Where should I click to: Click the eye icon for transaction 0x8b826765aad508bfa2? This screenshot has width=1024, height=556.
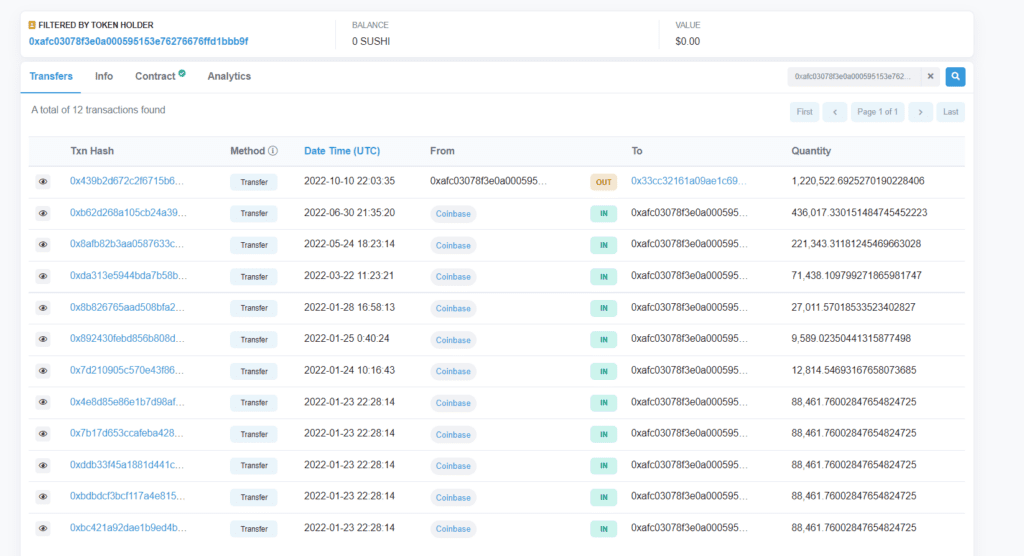[43, 308]
